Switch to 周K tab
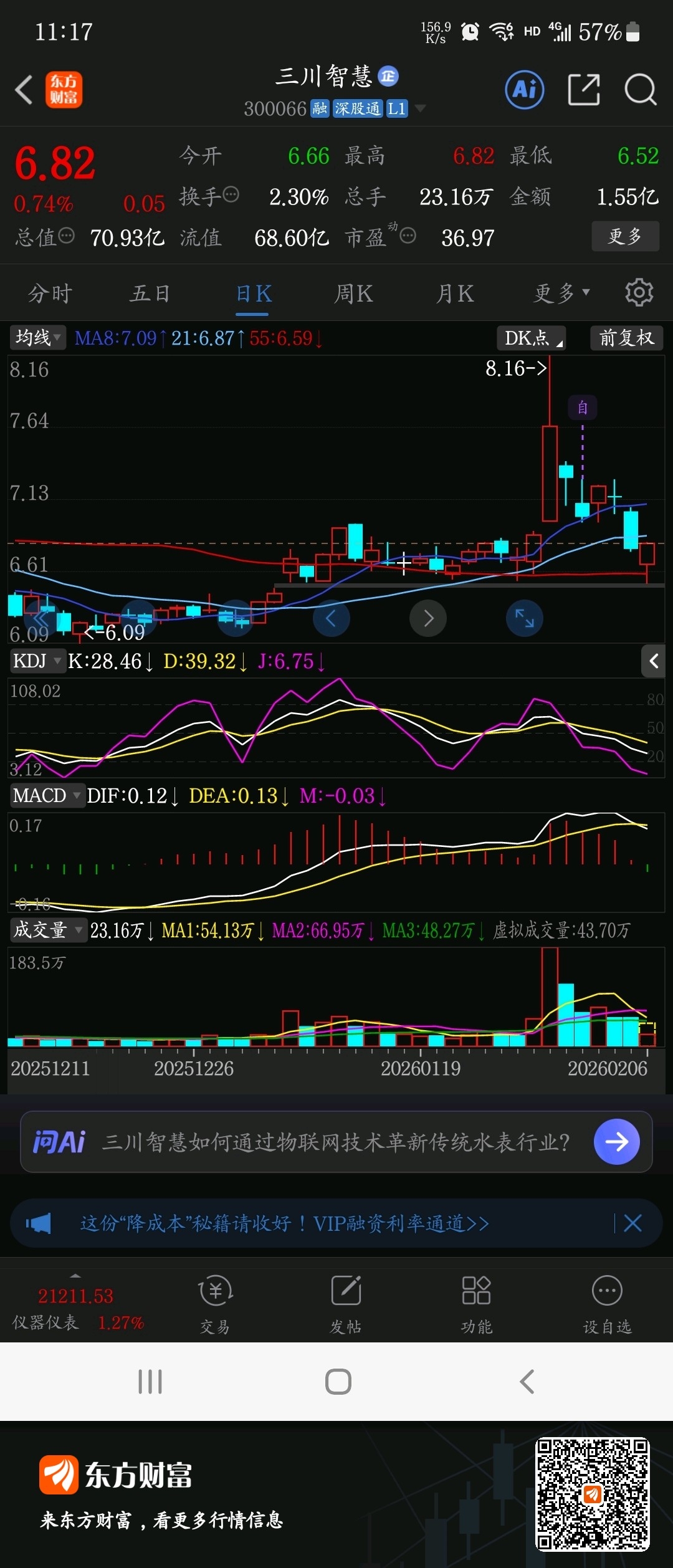 pos(354,293)
